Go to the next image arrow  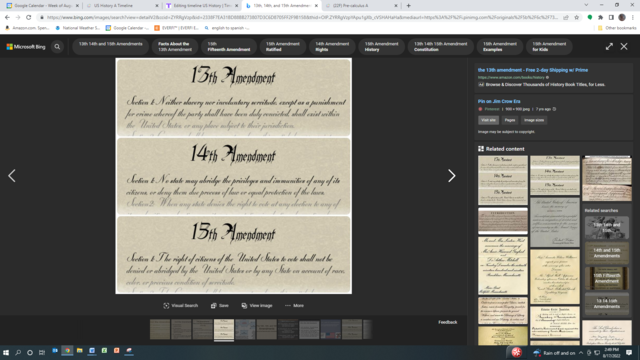point(451,176)
